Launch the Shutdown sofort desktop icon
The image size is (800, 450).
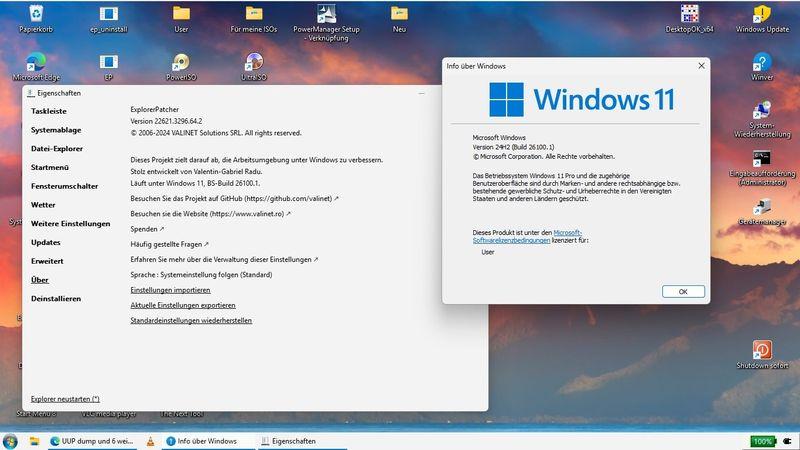pyautogui.click(x=762, y=354)
